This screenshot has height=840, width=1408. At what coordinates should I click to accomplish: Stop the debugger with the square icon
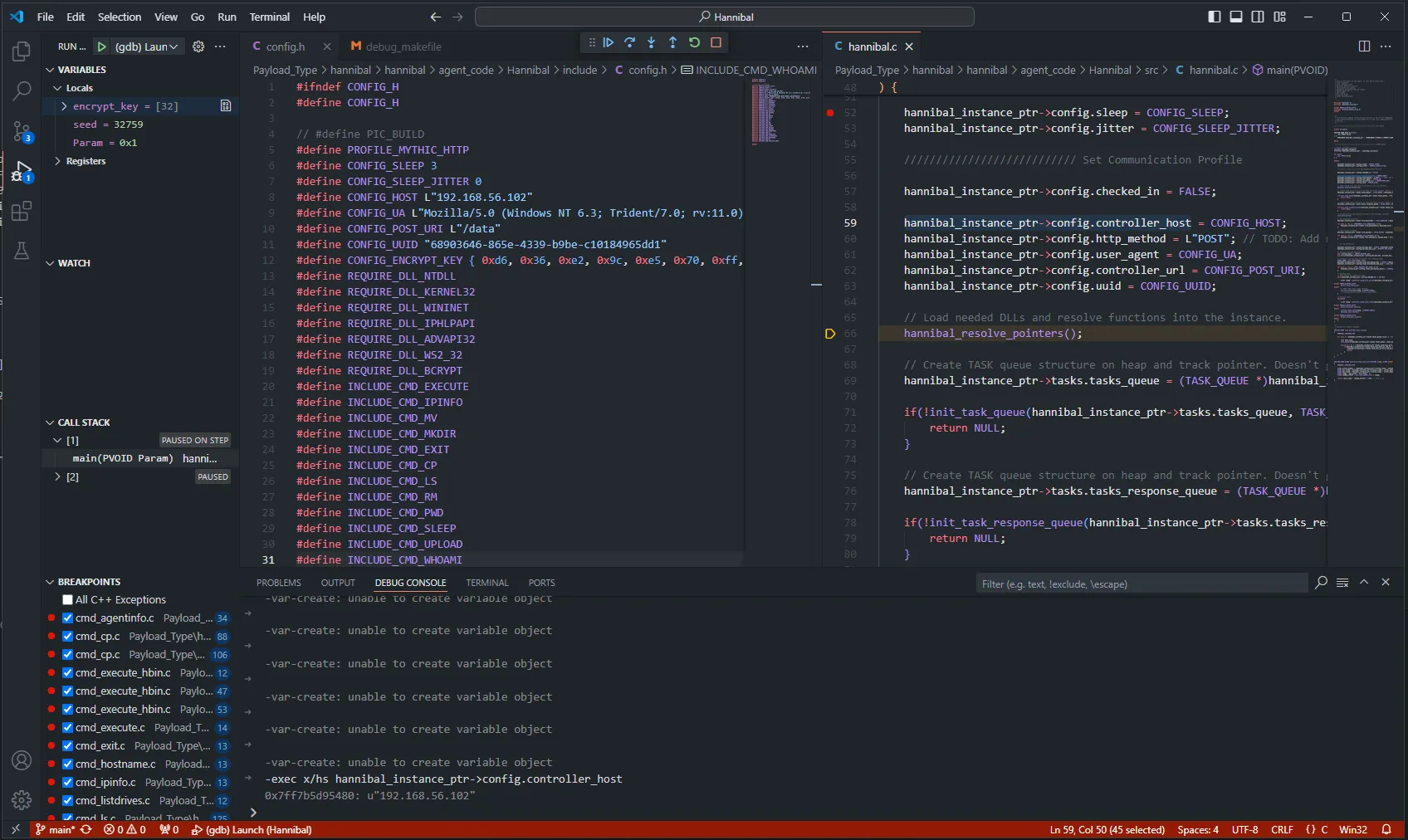[716, 42]
